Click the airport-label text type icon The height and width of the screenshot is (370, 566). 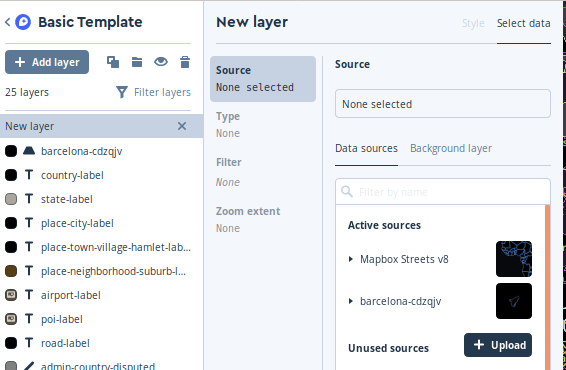coord(29,295)
